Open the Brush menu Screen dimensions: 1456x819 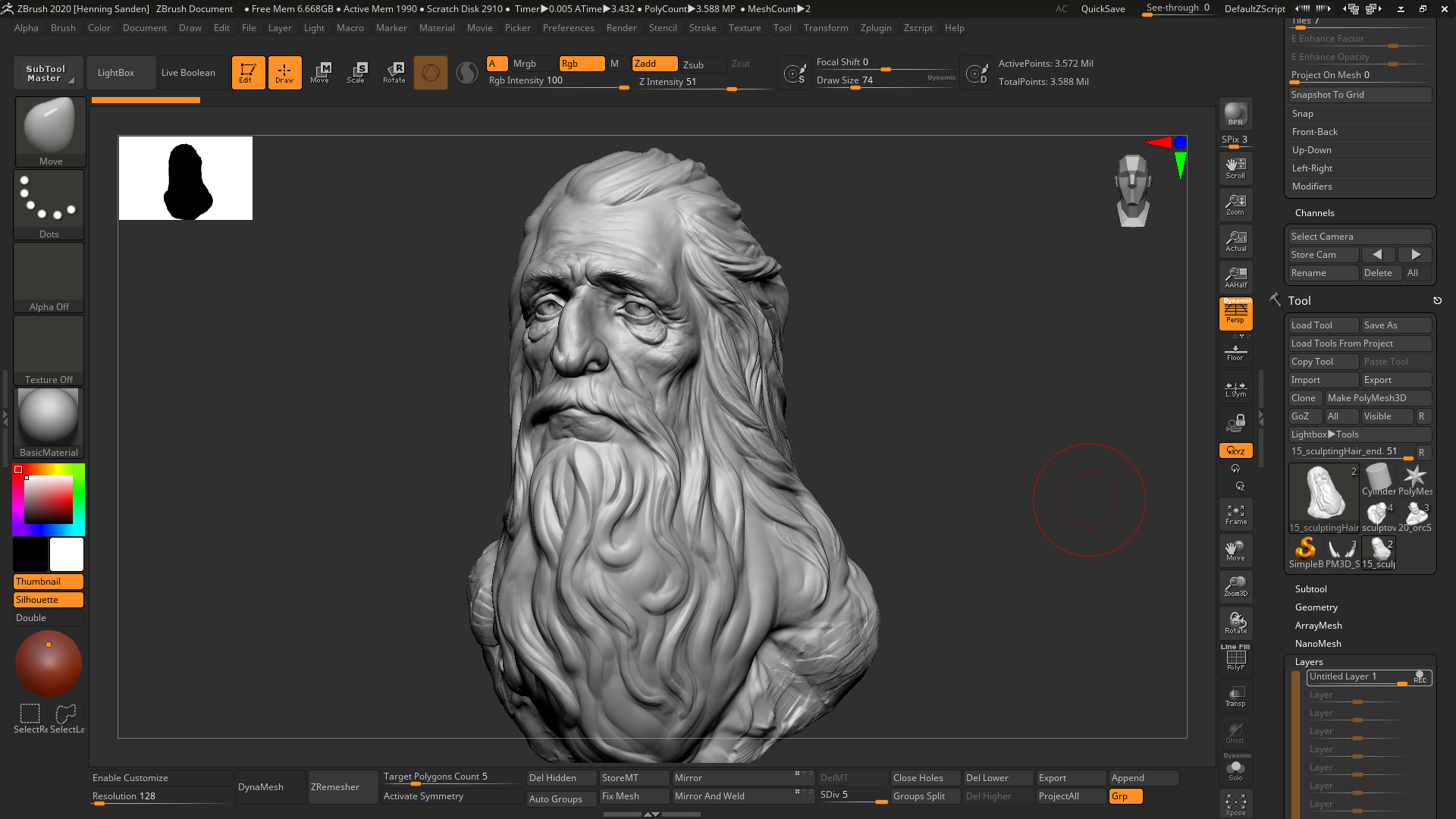pyautogui.click(x=63, y=28)
